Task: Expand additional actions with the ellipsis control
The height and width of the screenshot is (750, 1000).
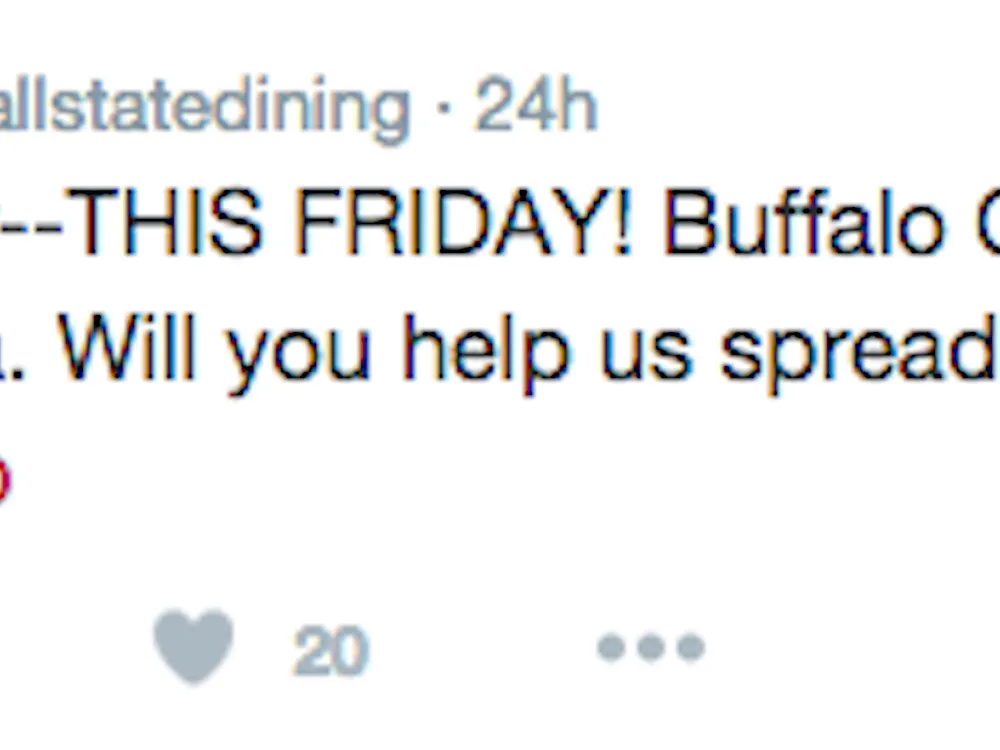Action: pos(648,648)
